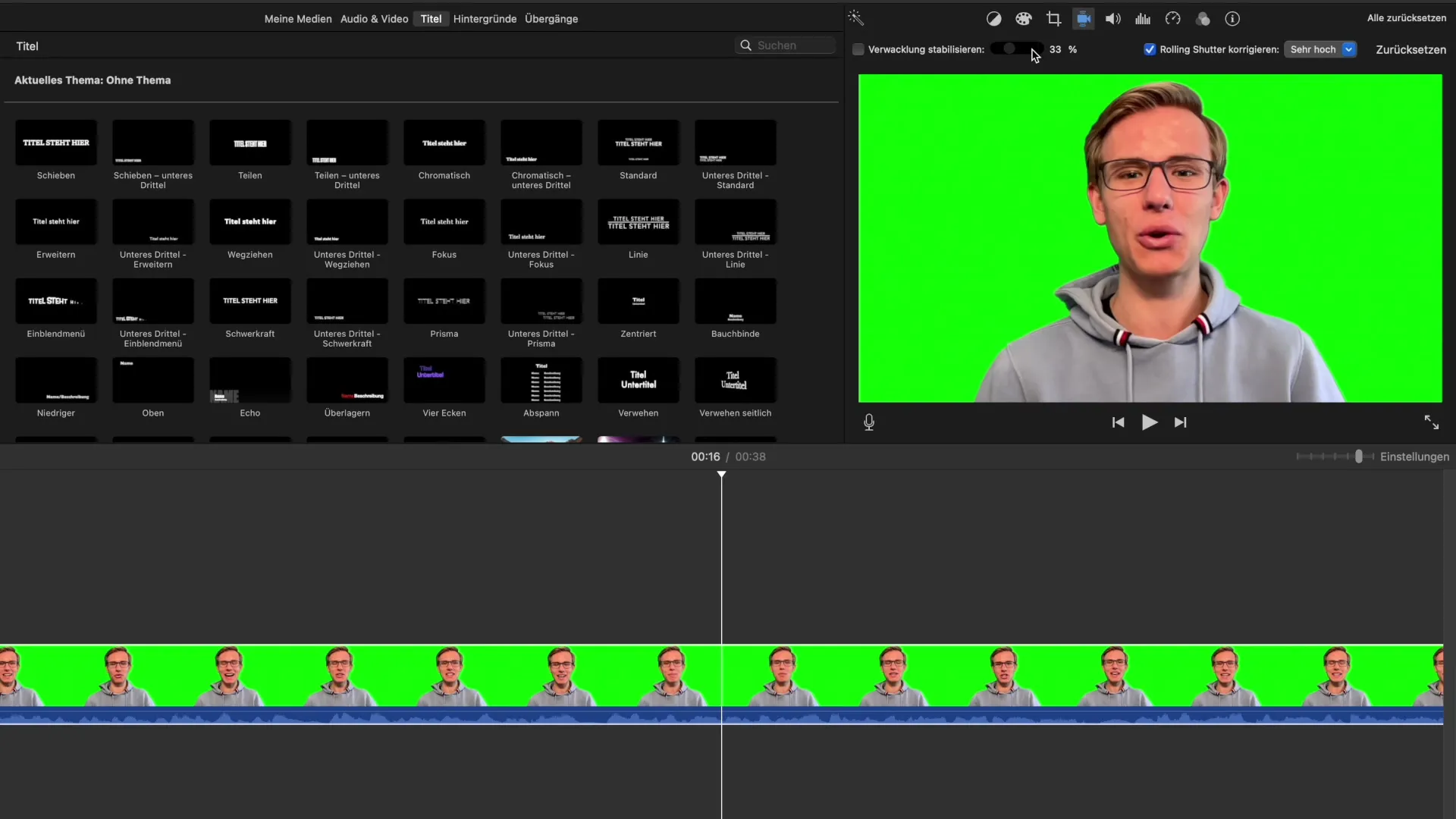Select the Linie title thumbnail
1456x819 pixels.
639,221
